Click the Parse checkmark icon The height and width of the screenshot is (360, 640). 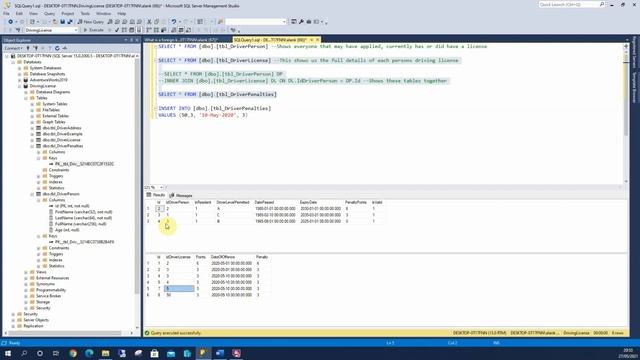pyautogui.click(x=117, y=30)
